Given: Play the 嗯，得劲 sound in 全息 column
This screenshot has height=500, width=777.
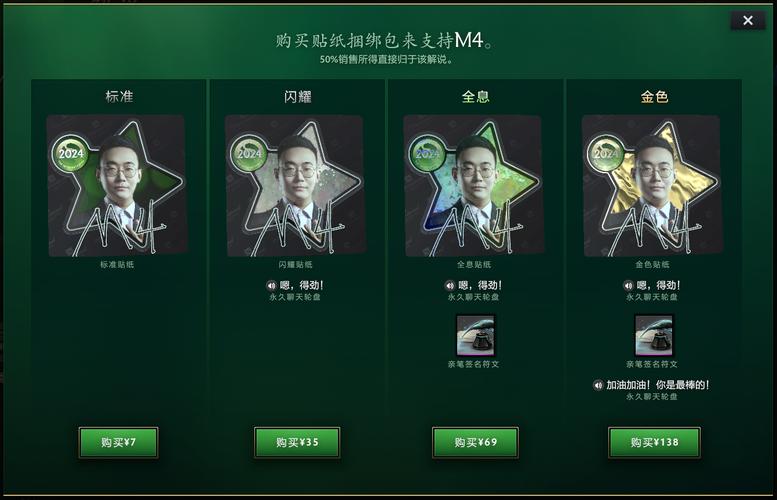Looking at the screenshot, I should [x=449, y=285].
